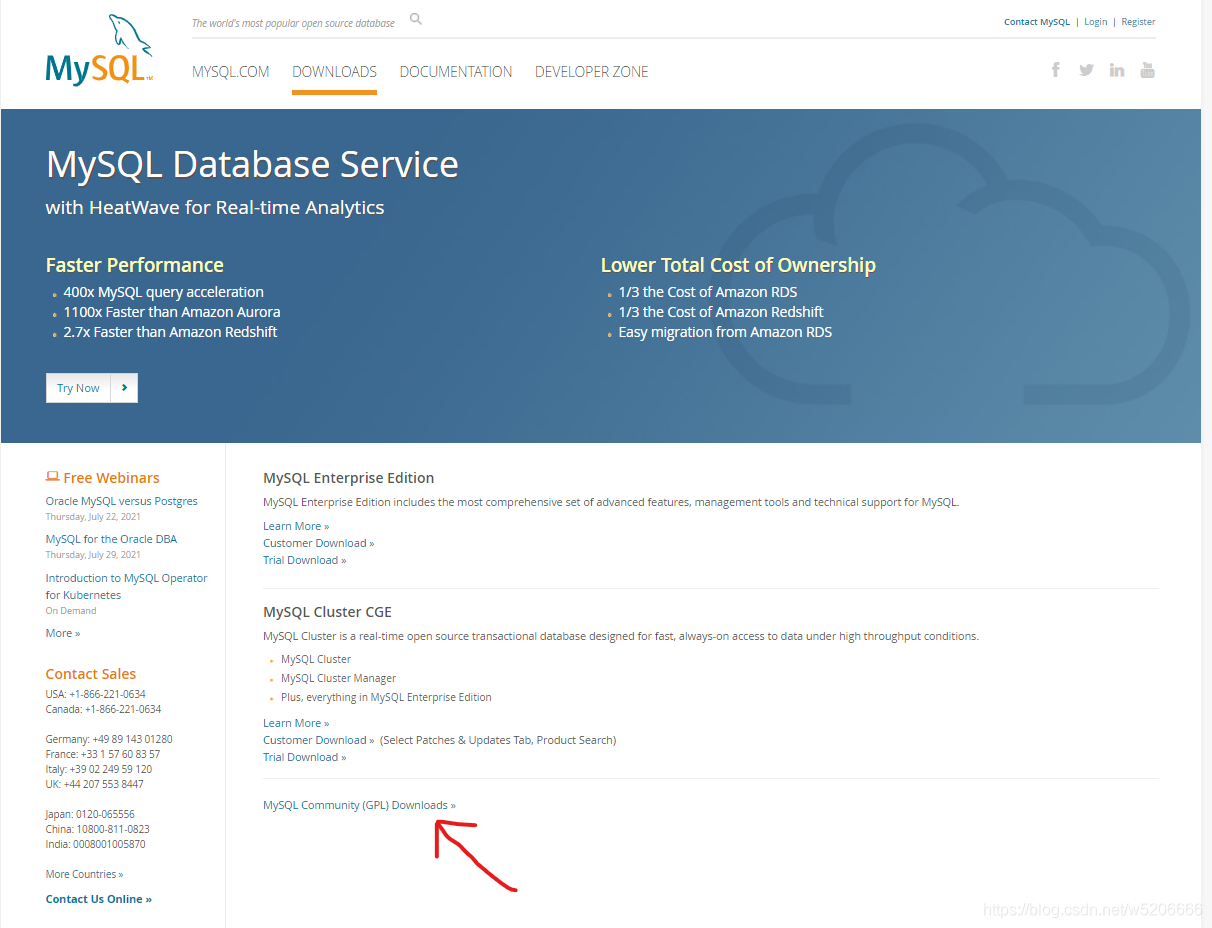Click search field placeholder text
Screen dimensions: 1212x928
(293, 23)
